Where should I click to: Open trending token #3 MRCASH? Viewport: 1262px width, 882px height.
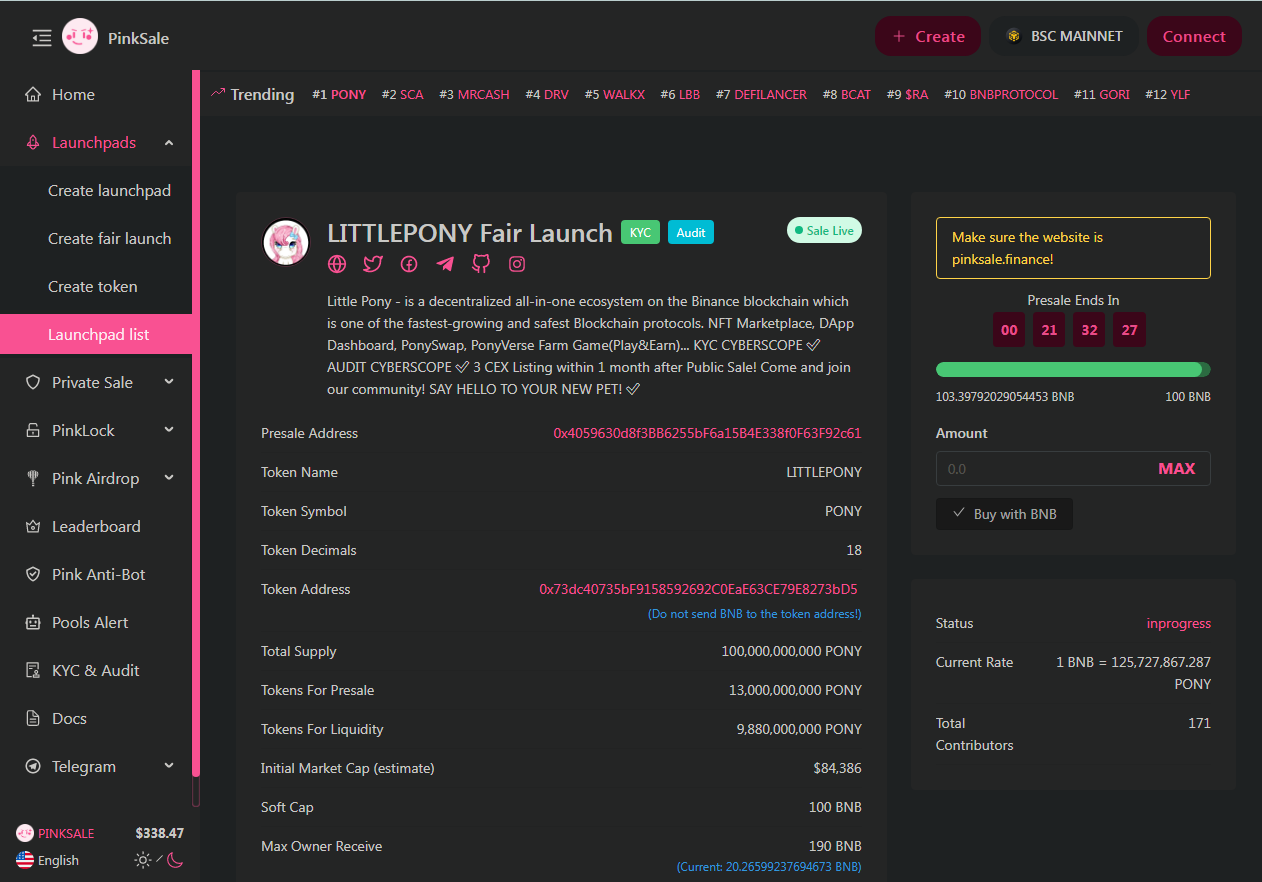click(x=474, y=94)
